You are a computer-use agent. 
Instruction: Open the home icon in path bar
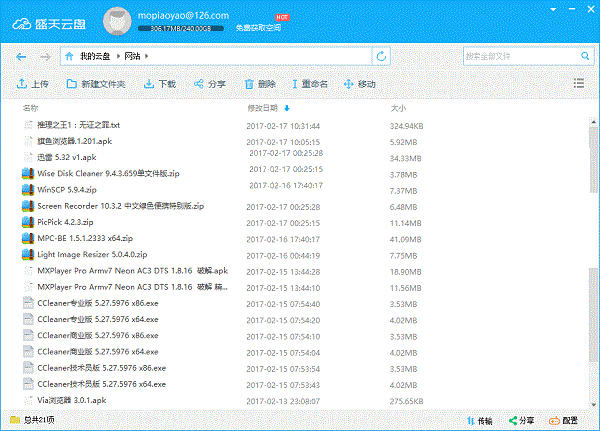[x=69, y=56]
